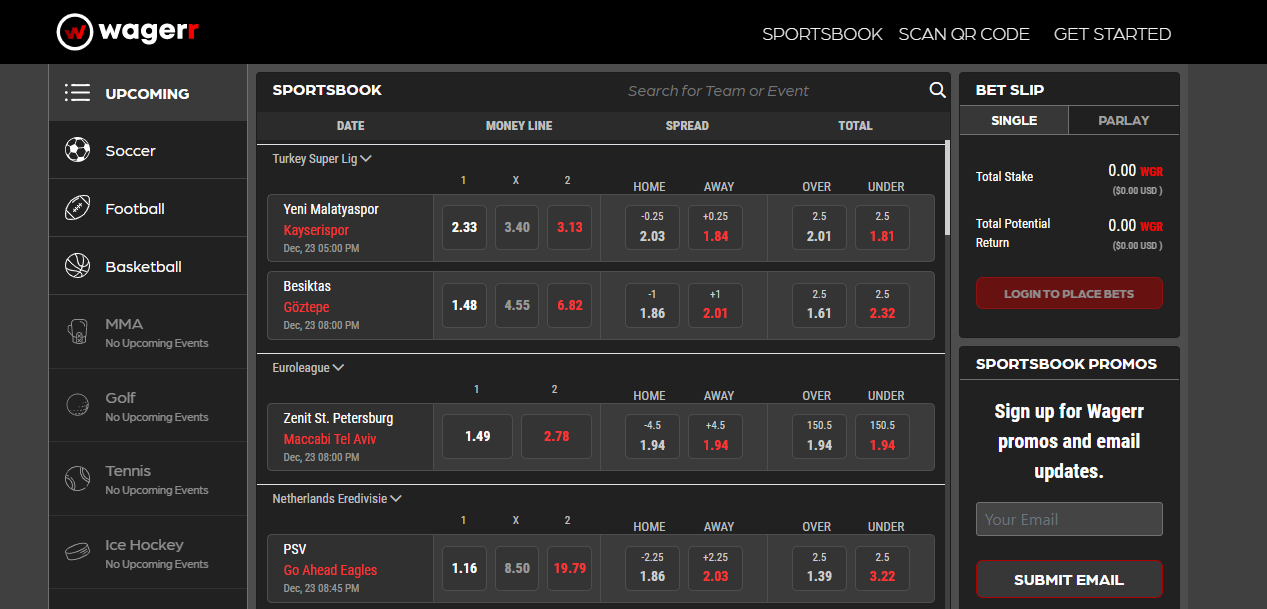Select over 2.5 at 1.39
Image resolution: width=1267 pixels, height=609 pixels.
(x=819, y=568)
